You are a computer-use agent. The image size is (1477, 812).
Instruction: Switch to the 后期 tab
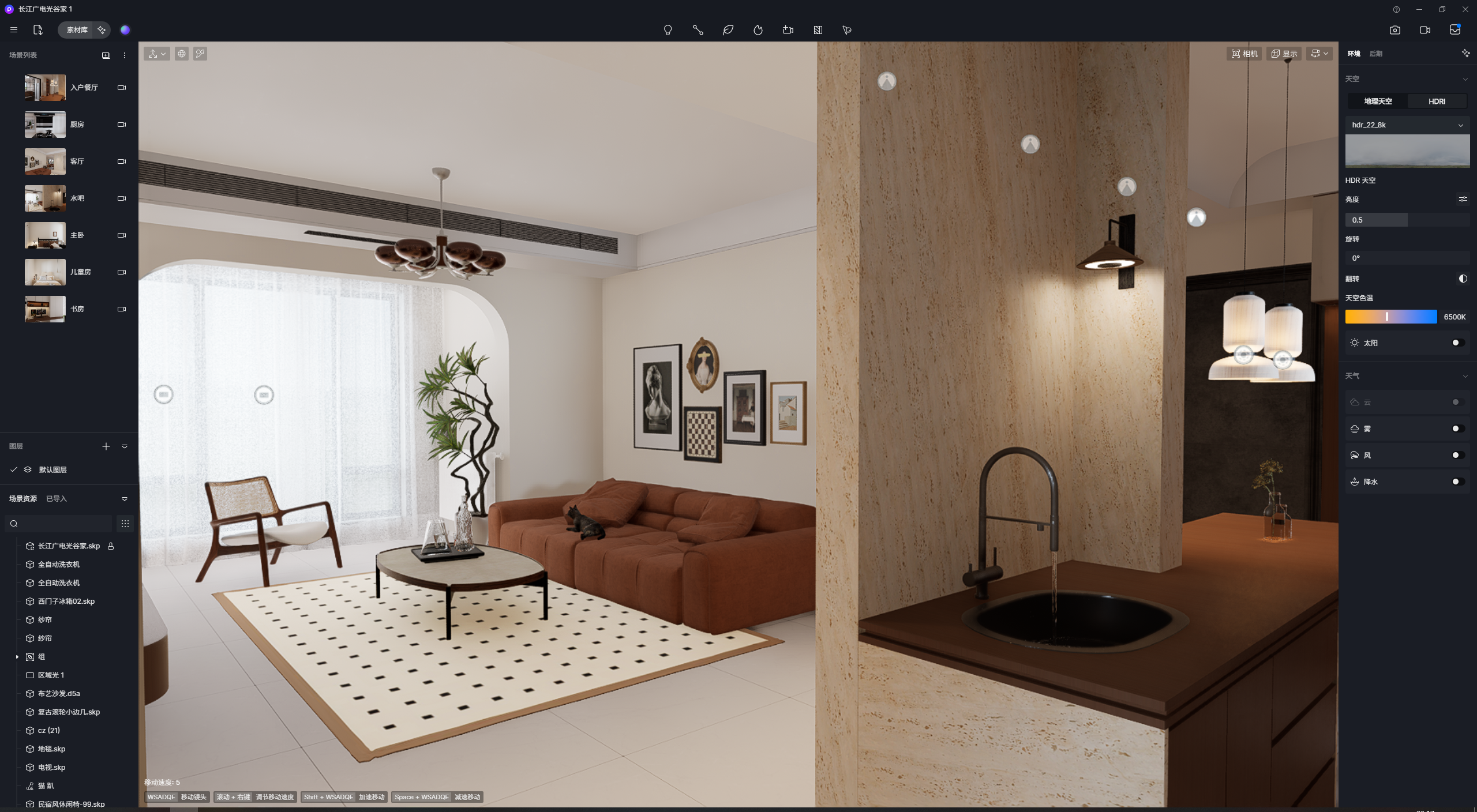[x=1376, y=54]
